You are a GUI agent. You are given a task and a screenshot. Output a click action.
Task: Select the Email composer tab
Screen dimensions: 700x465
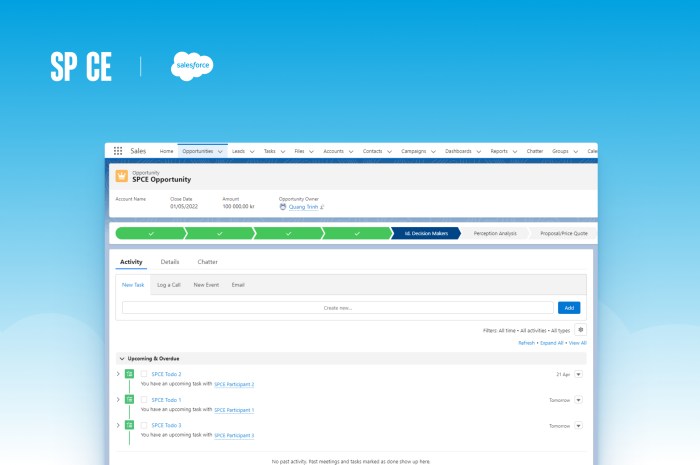click(x=238, y=285)
